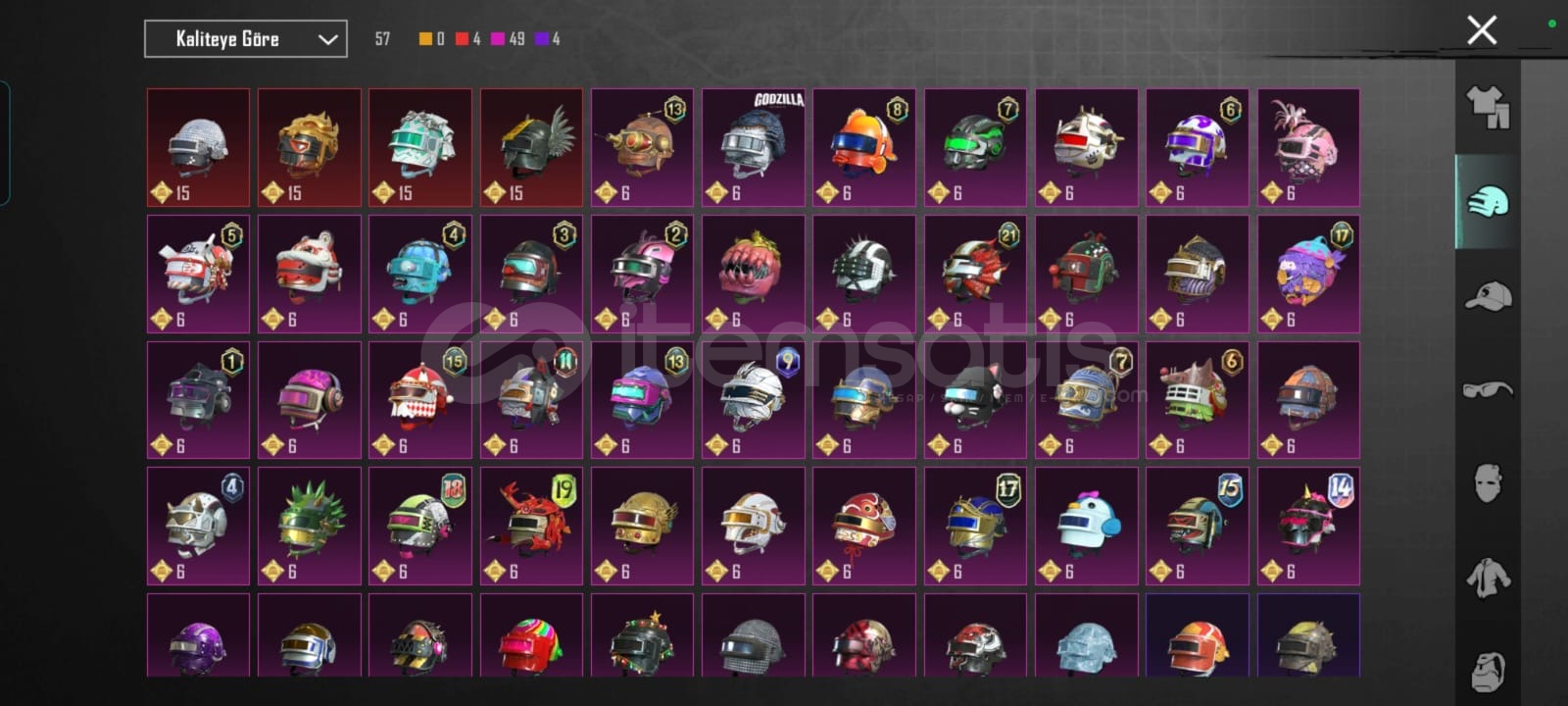The width and height of the screenshot is (1568, 706).
Task: Click the dropdown chevron arrow next to Kaliteye Göre
Action: 327,39
